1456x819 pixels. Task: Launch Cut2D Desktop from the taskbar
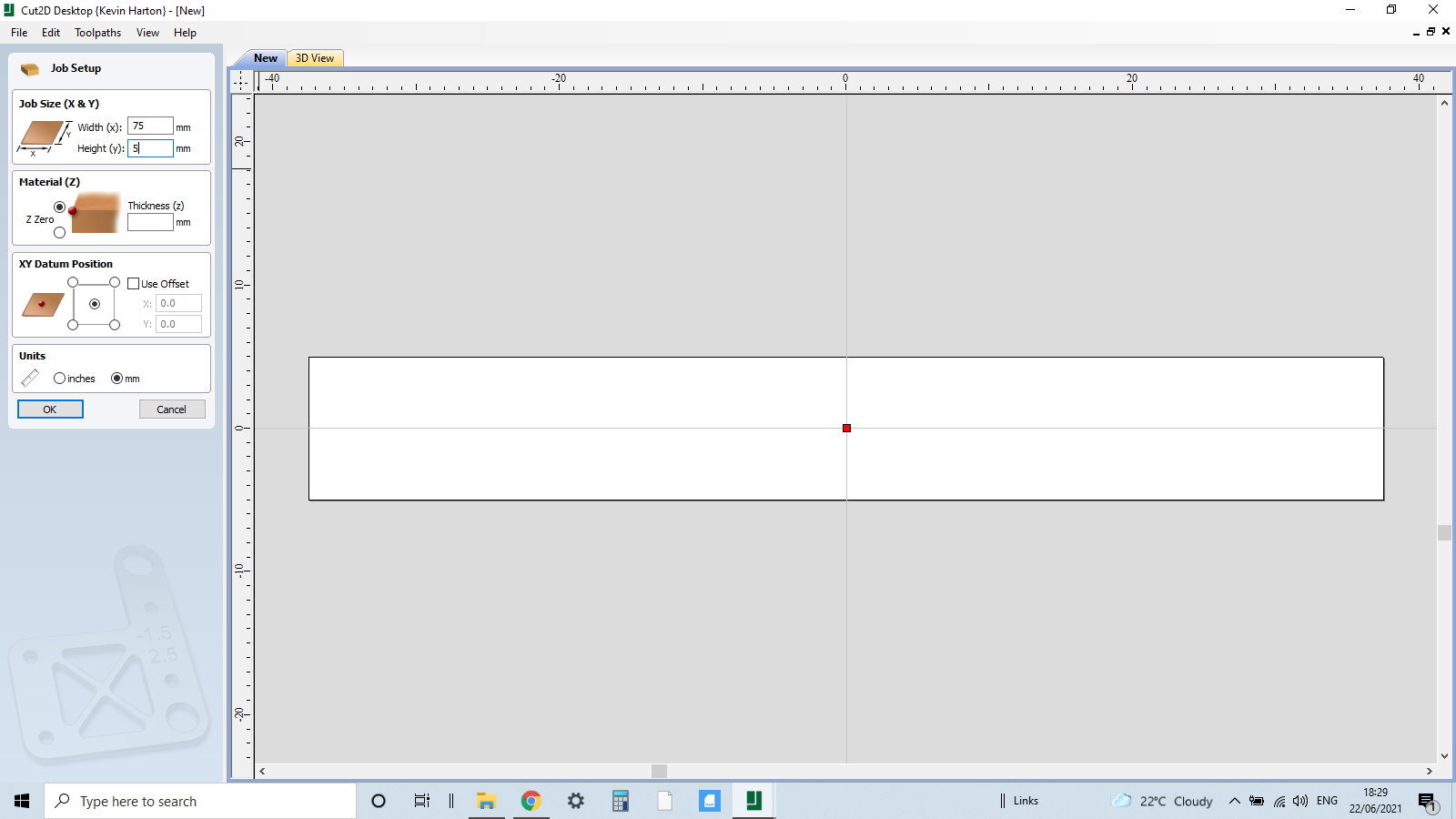coord(753,801)
